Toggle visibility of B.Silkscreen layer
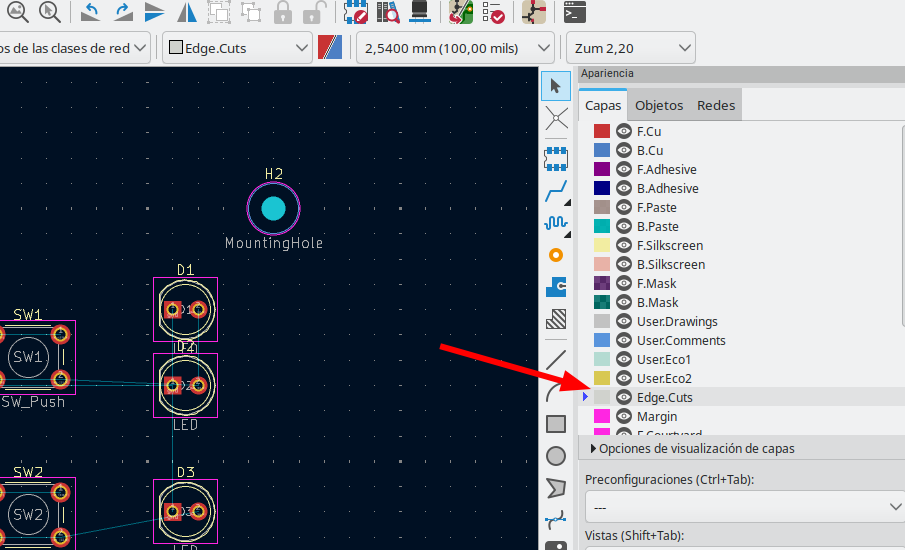The width and height of the screenshot is (905, 550). (x=624, y=264)
